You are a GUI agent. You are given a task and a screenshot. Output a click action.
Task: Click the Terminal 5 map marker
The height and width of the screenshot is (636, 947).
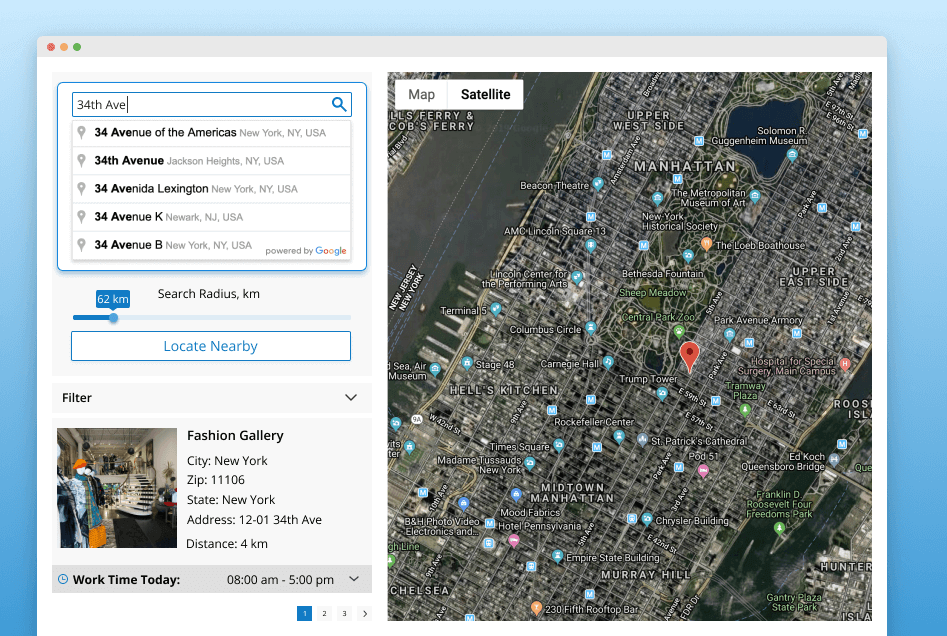(x=495, y=309)
